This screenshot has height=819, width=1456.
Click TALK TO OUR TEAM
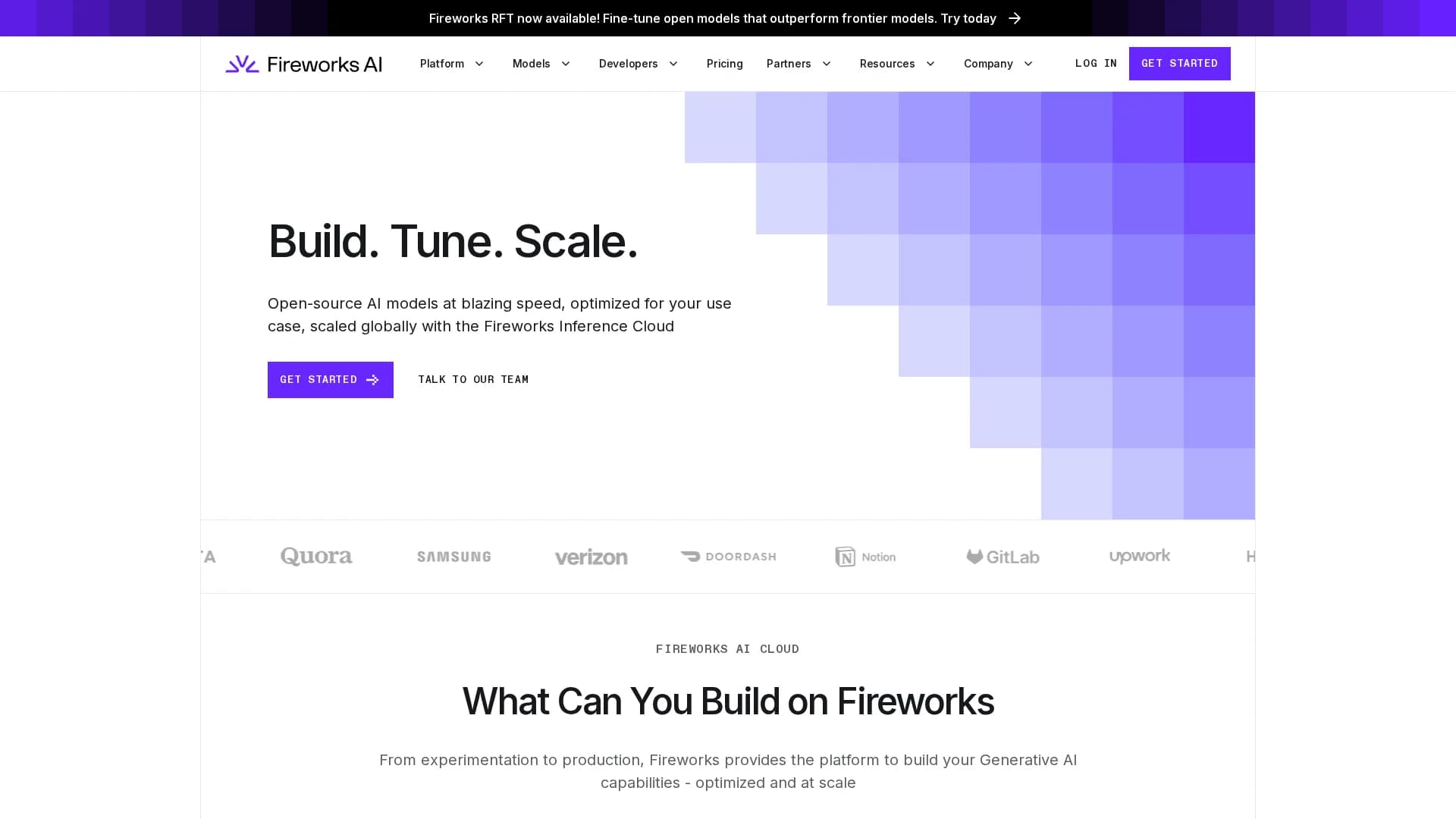473,380
